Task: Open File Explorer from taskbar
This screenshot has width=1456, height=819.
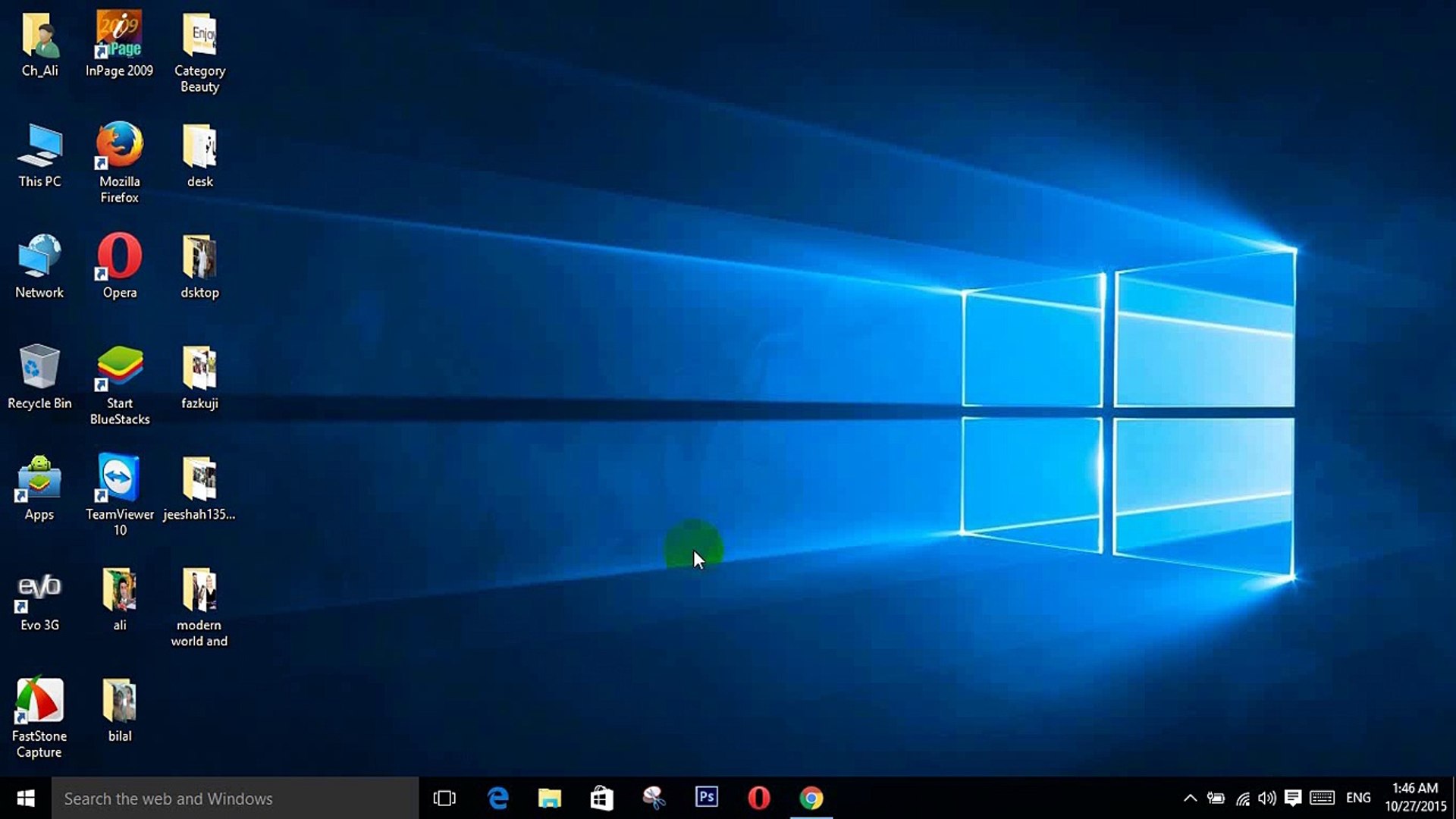Action: click(x=549, y=798)
